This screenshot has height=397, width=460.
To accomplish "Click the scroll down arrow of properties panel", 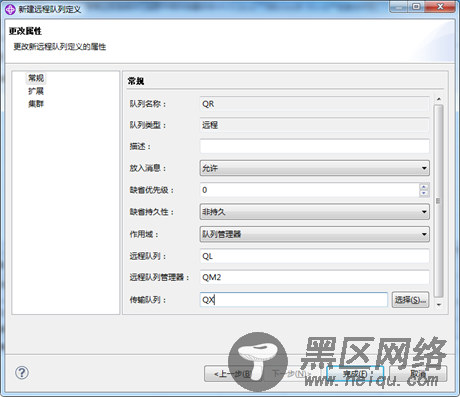I will [439, 305].
